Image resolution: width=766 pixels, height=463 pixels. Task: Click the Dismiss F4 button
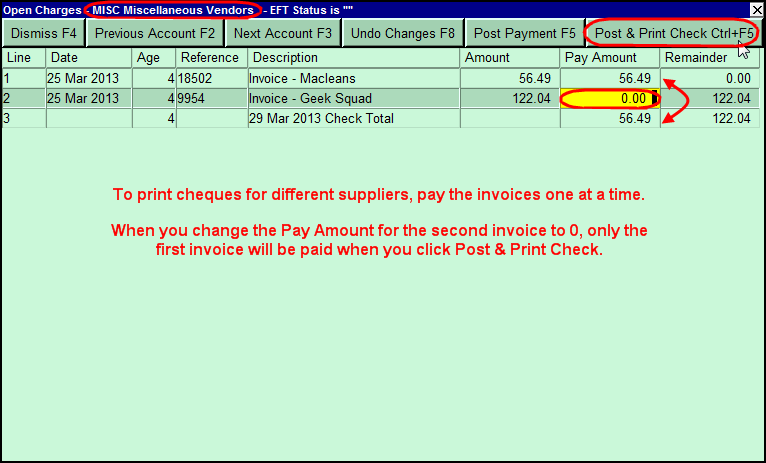click(43, 33)
